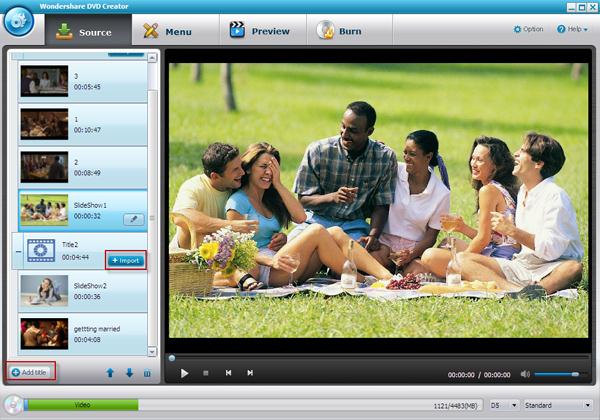Click the 1121/4483(MB) capacity text
The height and width of the screenshot is (420, 600).
[x=455, y=406]
